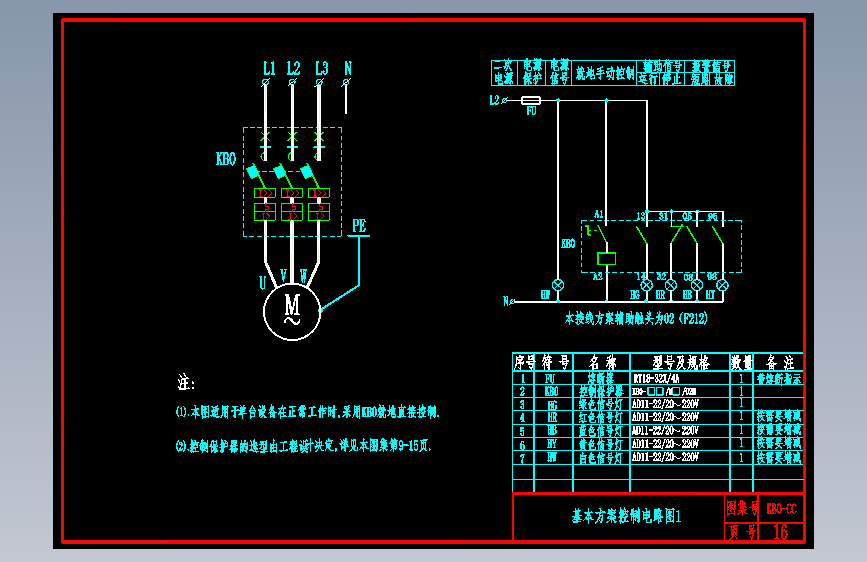This screenshot has height=562, width=867.
Task: Click note (1) about single equipment control
Action: pos(307,412)
